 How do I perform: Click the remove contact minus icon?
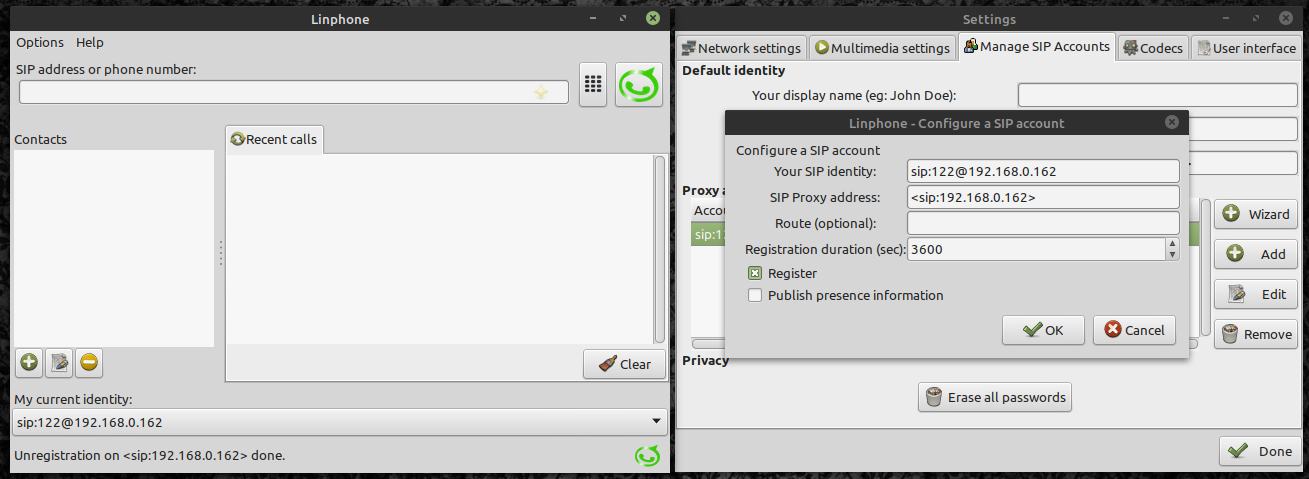point(89,363)
